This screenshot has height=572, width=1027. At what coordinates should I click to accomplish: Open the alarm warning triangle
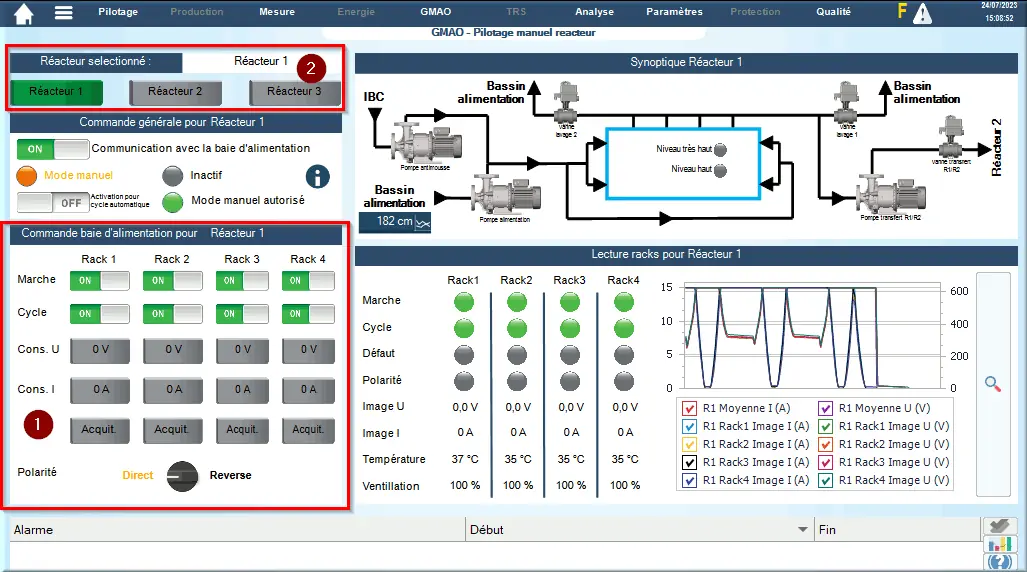point(922,14)
